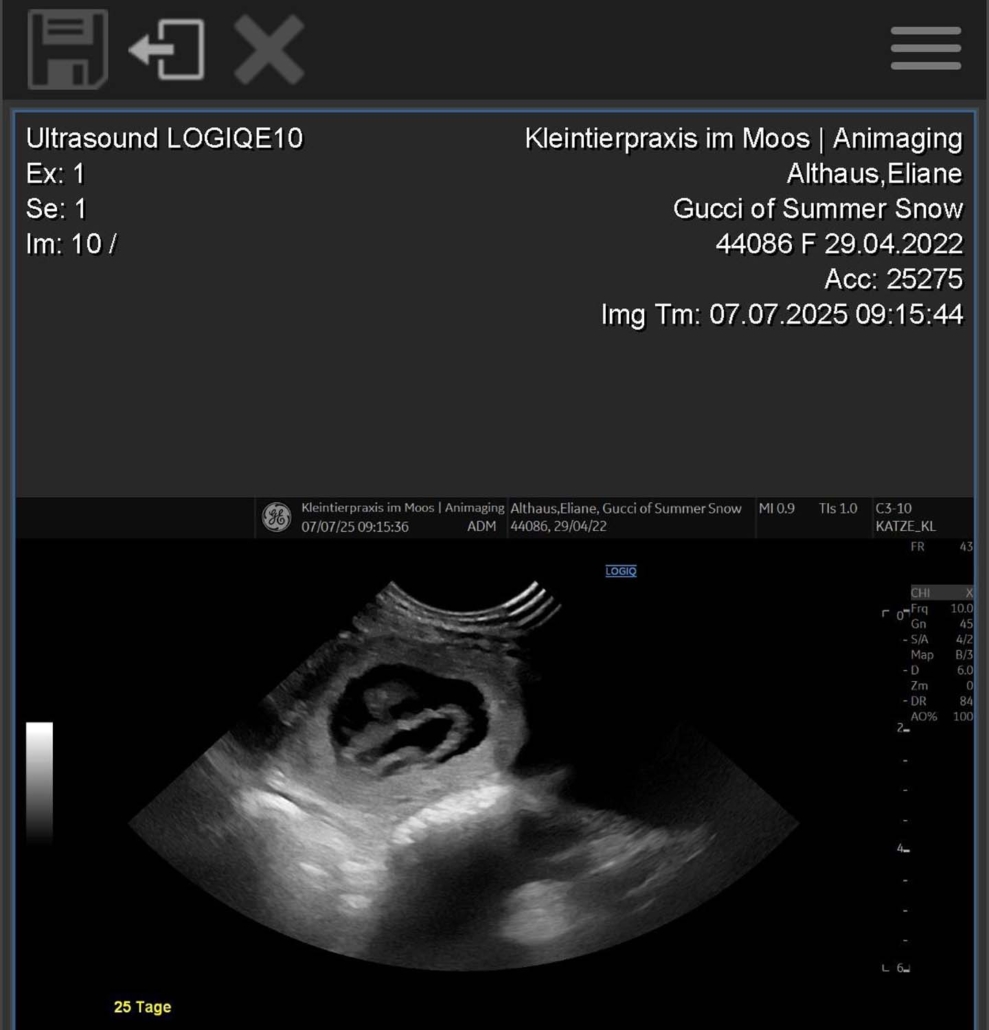
Task: Click the Ultrasound LOGIQE10 label
Action: coord(164,138)
